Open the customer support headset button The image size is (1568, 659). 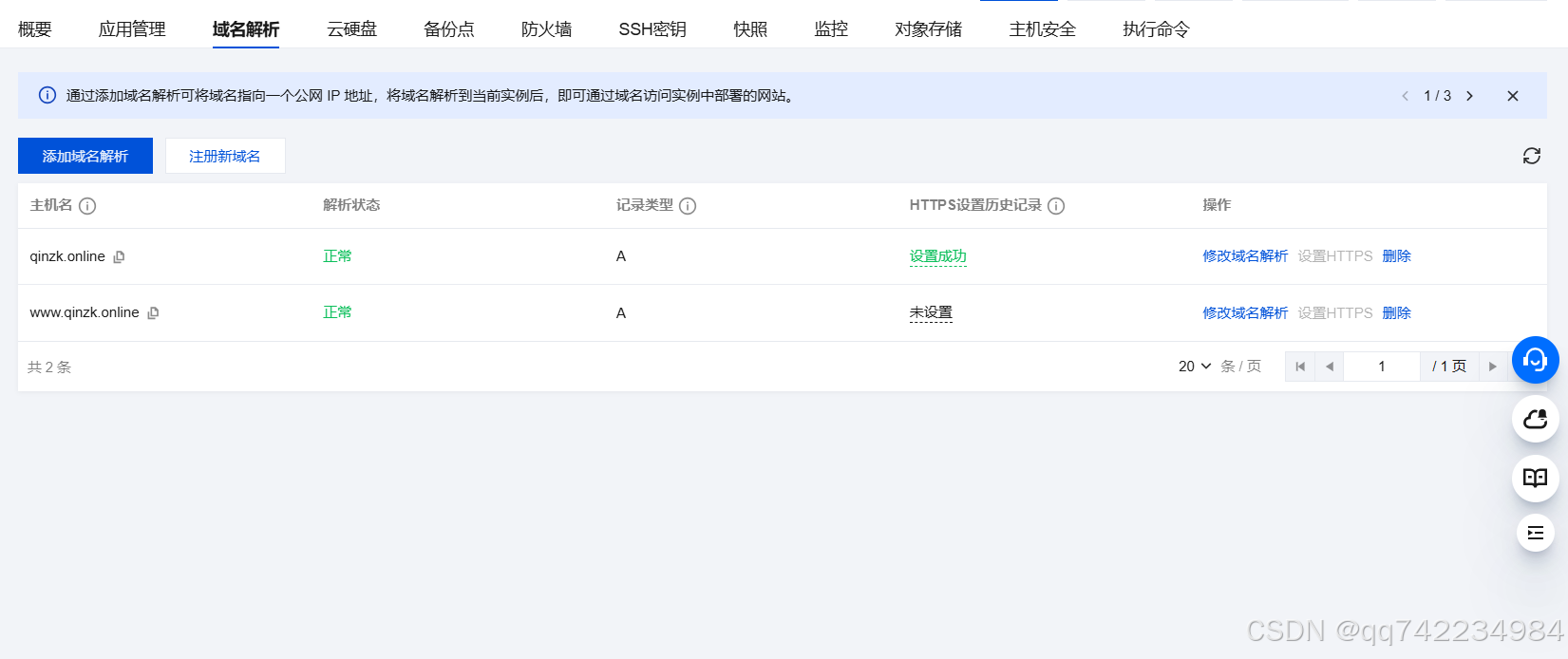(x=1536, y=360)
